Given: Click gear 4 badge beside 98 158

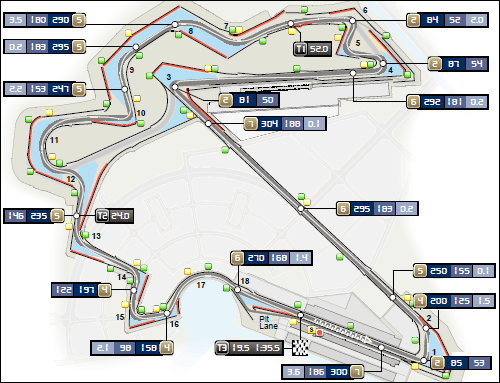Looking at the screenshot, I should [166, 348].
